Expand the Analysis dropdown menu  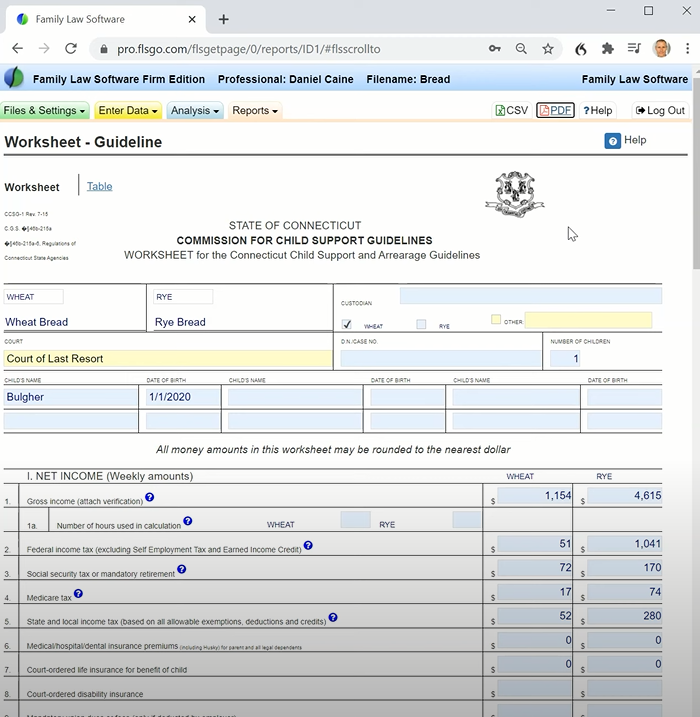click(x=194, y=111)
